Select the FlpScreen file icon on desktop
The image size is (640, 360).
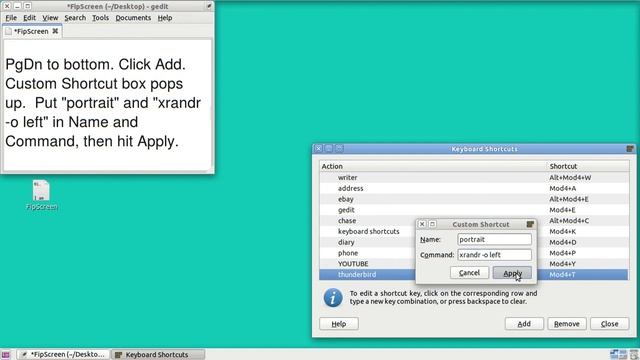pyautogui.click(x=41, y=195)
